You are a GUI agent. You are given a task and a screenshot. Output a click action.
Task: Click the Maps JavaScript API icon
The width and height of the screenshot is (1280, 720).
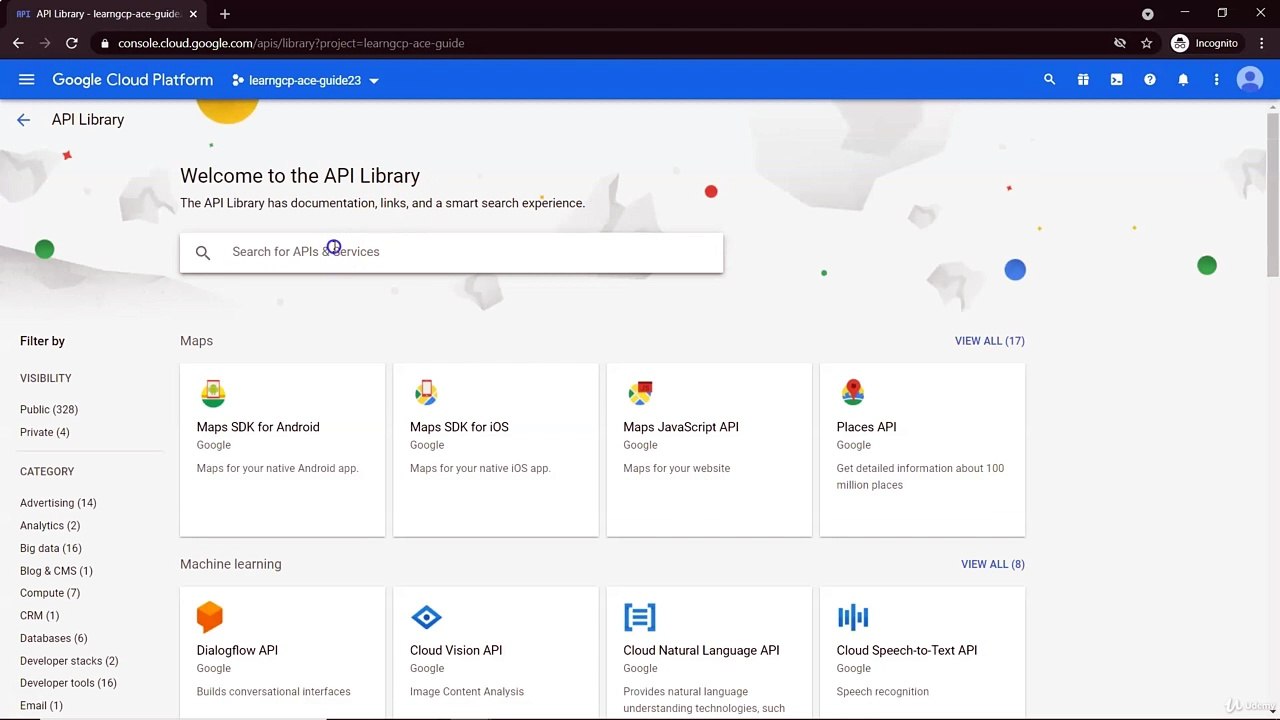point(640,393)
